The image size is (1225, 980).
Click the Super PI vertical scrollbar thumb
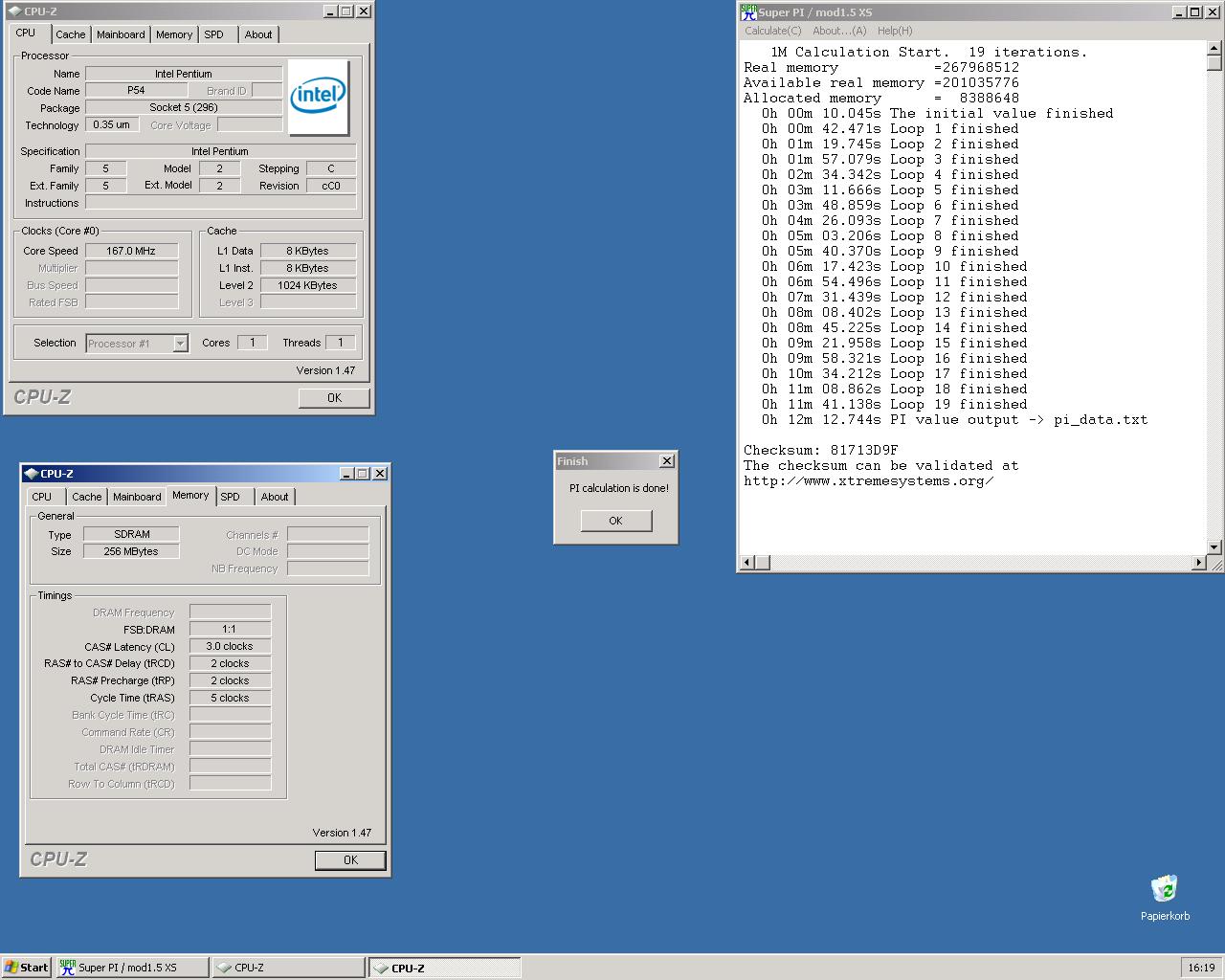coord(1214,63)
